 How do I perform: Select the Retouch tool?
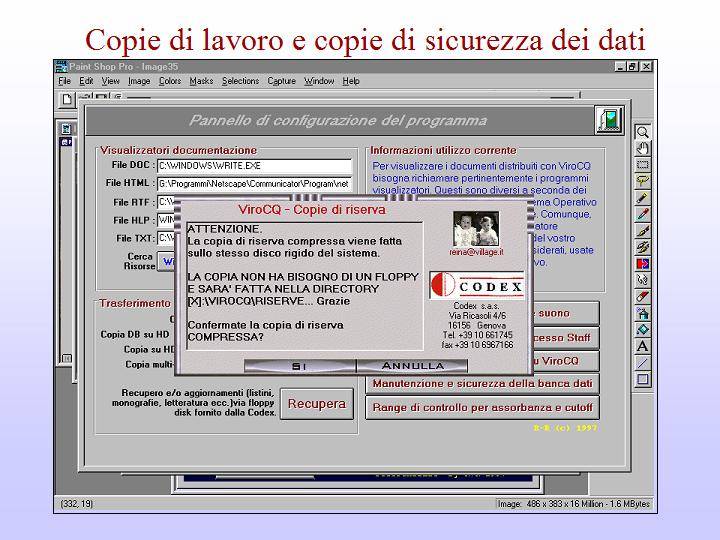(642, 280)
